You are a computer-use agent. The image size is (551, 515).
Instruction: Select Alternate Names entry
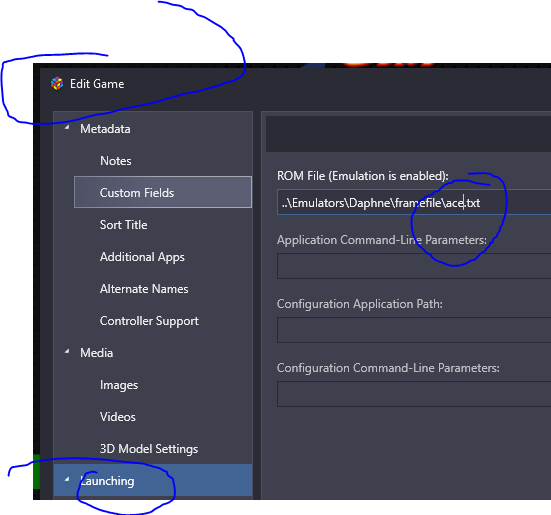click(144, 289)
